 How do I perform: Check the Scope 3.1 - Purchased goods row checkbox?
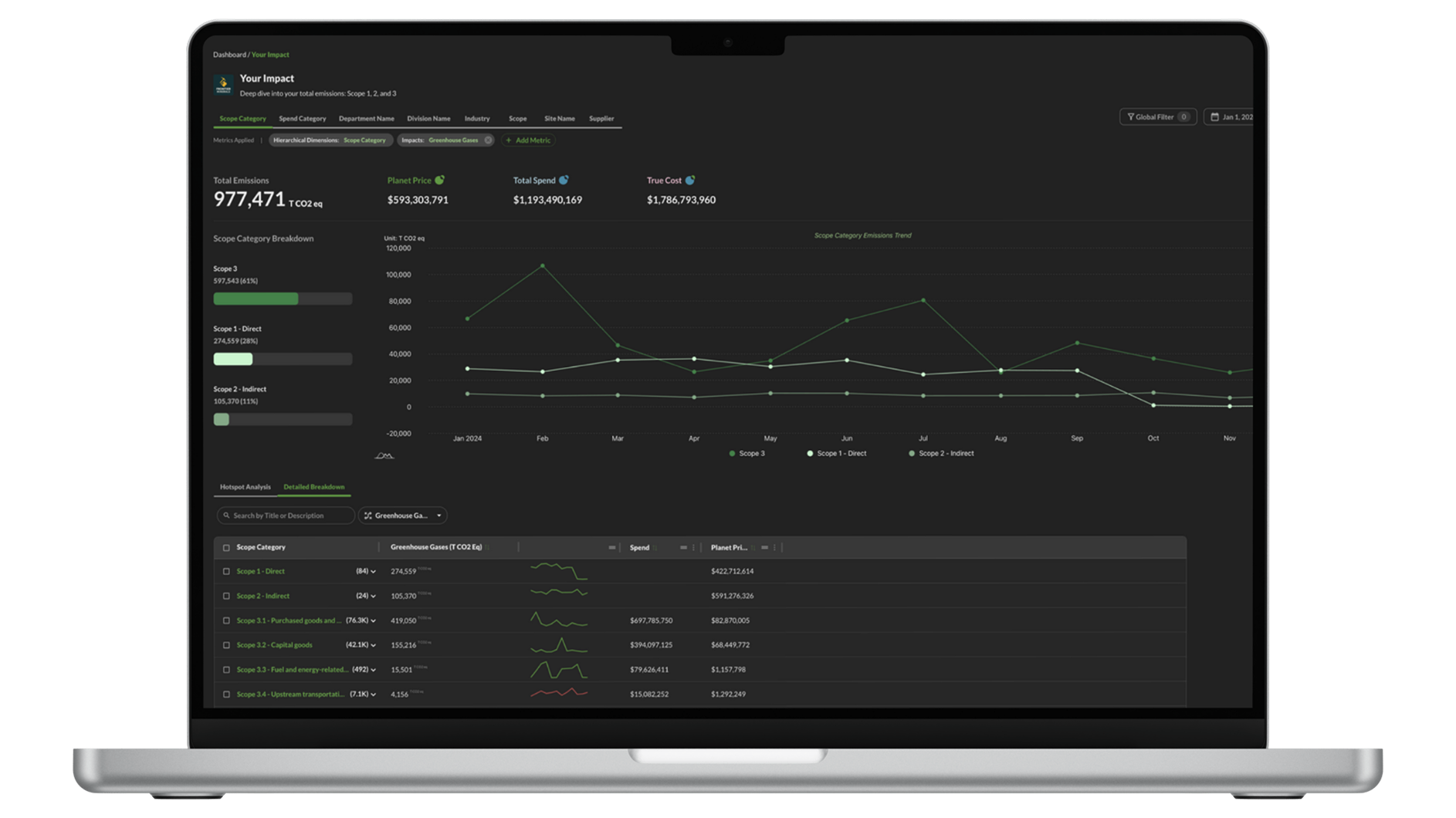226,621
